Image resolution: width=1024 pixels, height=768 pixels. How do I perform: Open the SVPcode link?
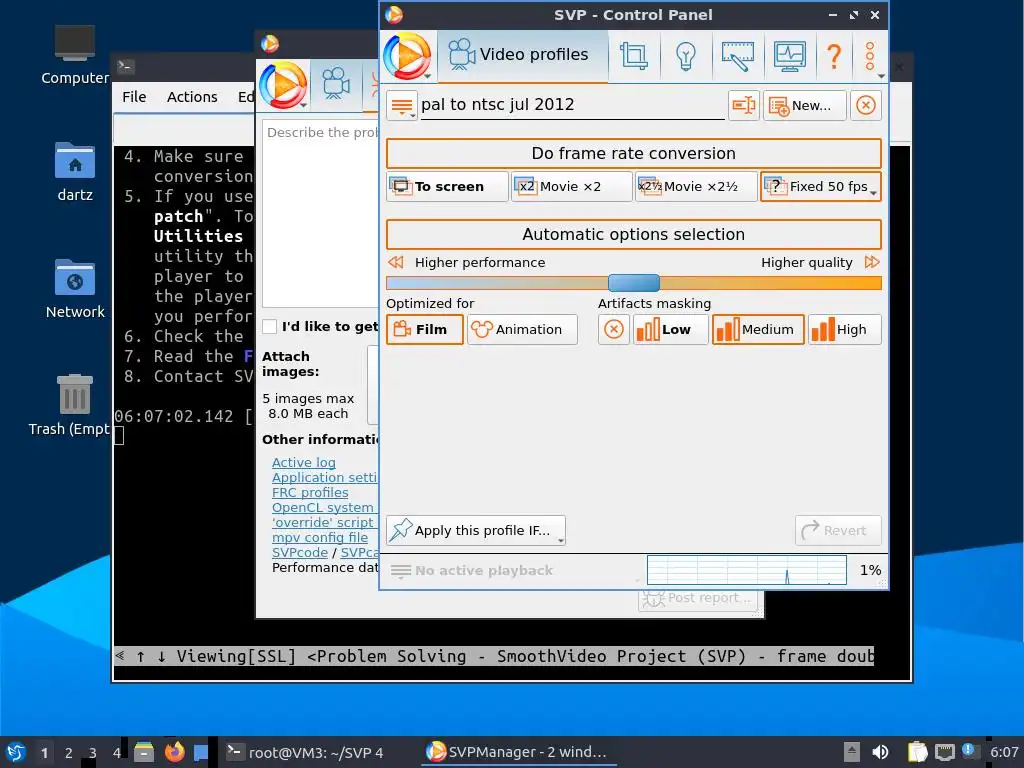point(300,552)
